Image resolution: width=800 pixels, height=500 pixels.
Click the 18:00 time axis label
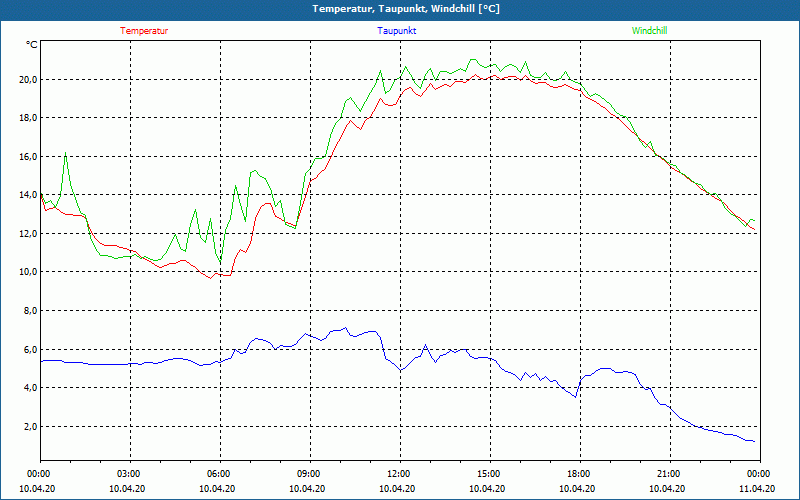pos(578,474)
